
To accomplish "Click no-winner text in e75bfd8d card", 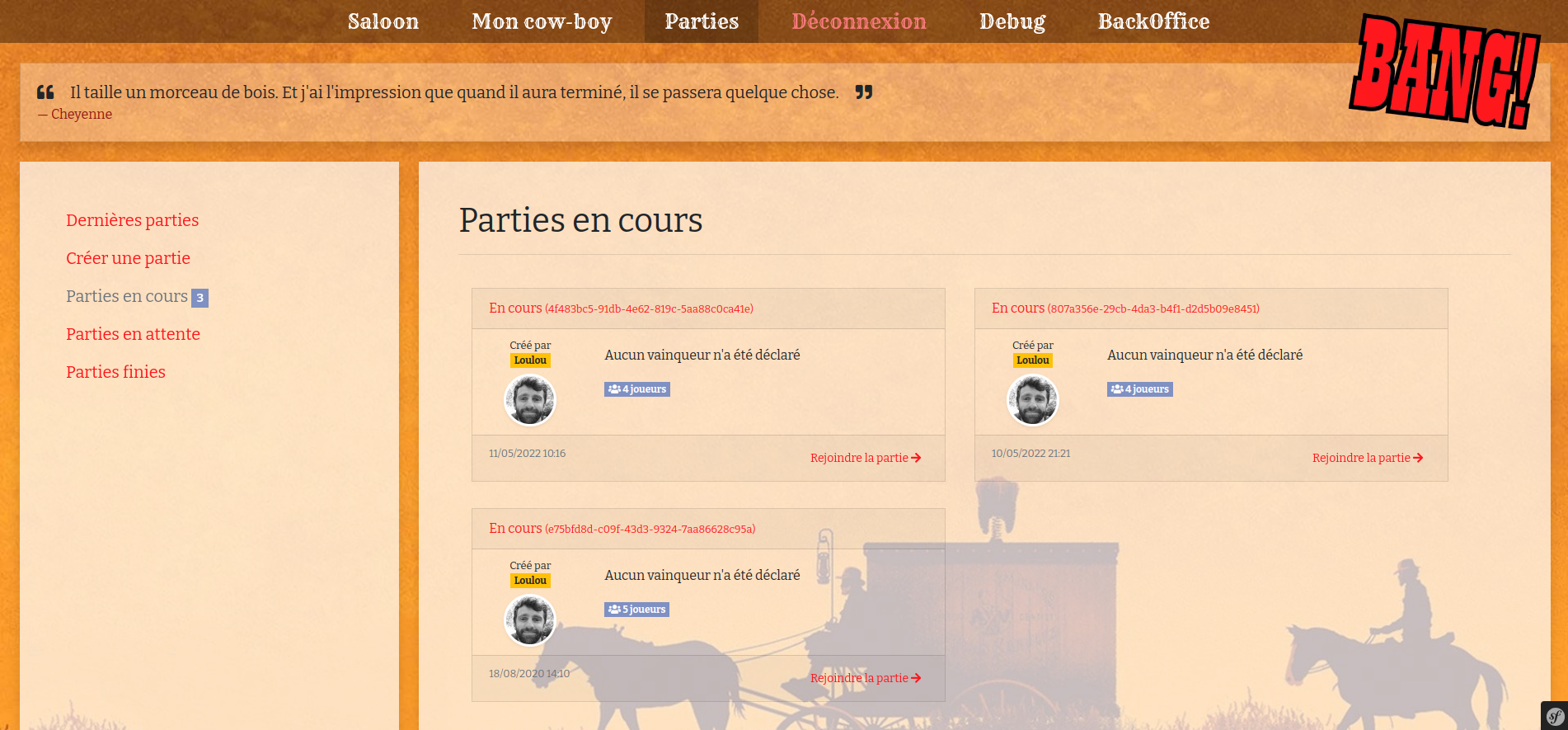I will [702, 575].
